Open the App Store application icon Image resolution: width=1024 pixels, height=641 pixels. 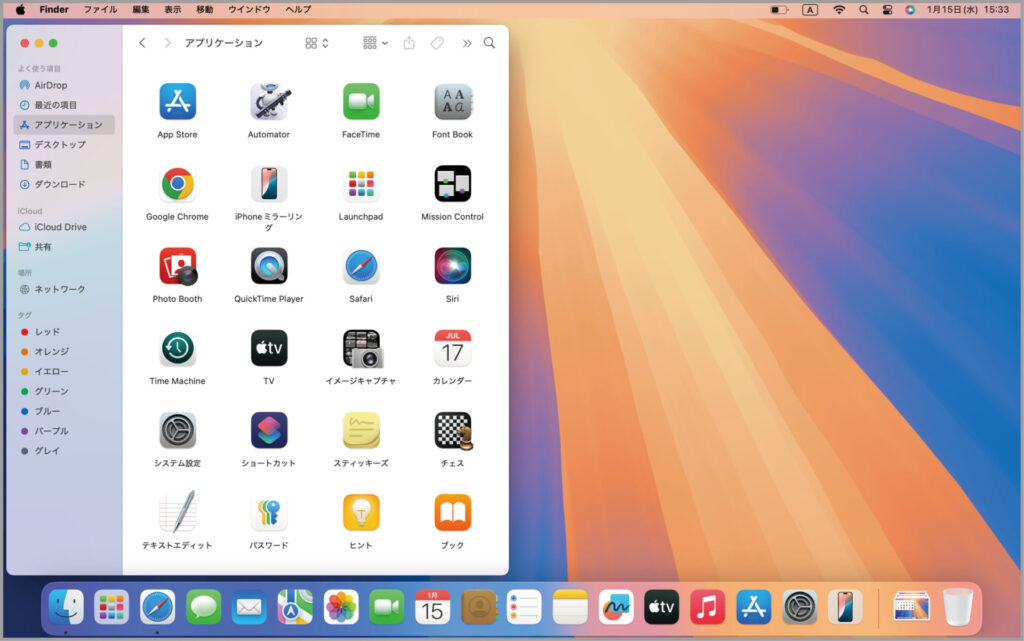pos(177,102)
